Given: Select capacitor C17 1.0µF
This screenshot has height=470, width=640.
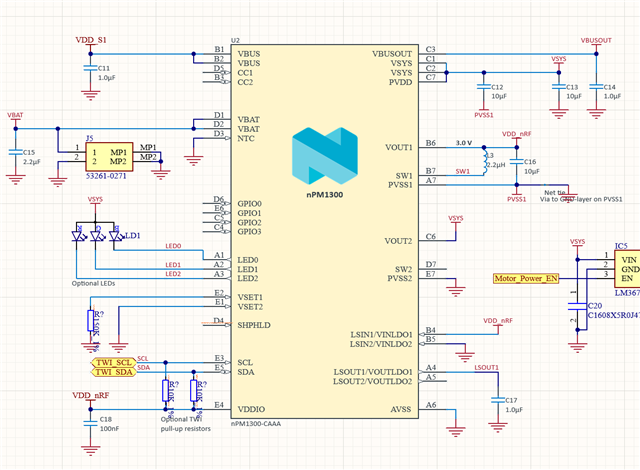Looking at the screenshot, I should (498, 400).
